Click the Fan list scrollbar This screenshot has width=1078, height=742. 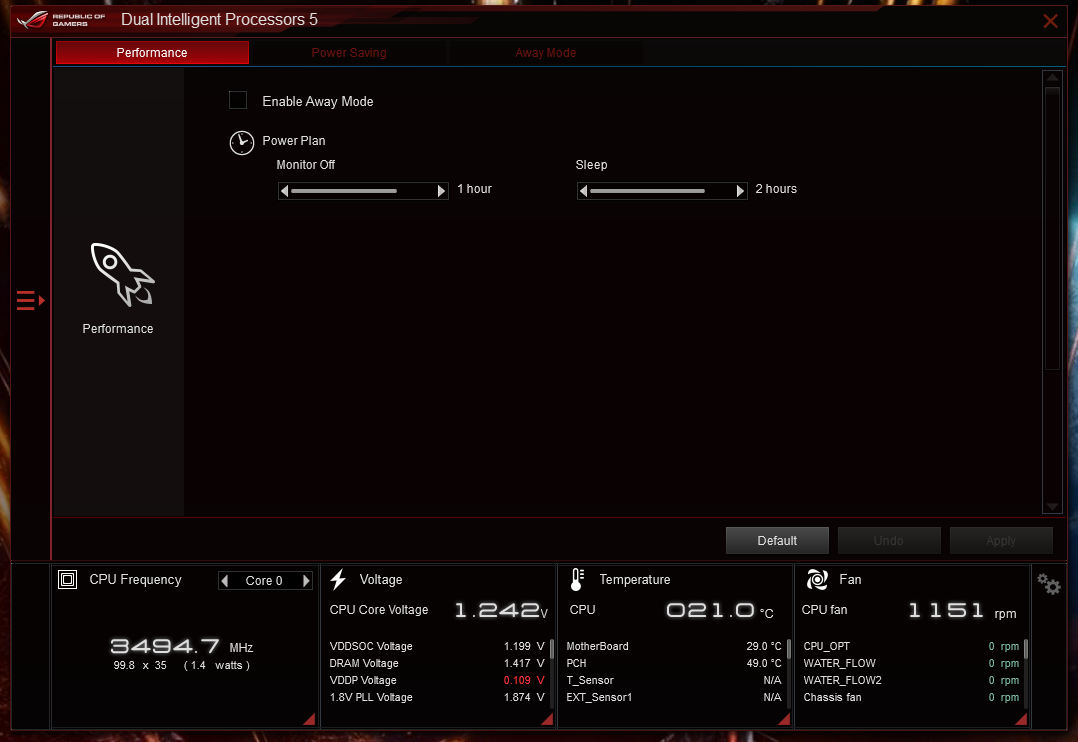(x=1026, y=673)
